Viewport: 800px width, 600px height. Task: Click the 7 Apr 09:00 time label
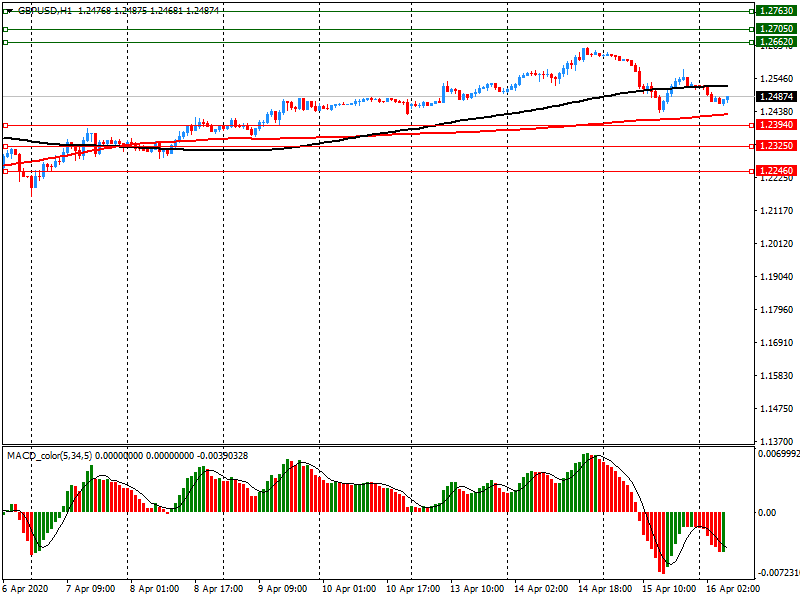click(90, 589)
